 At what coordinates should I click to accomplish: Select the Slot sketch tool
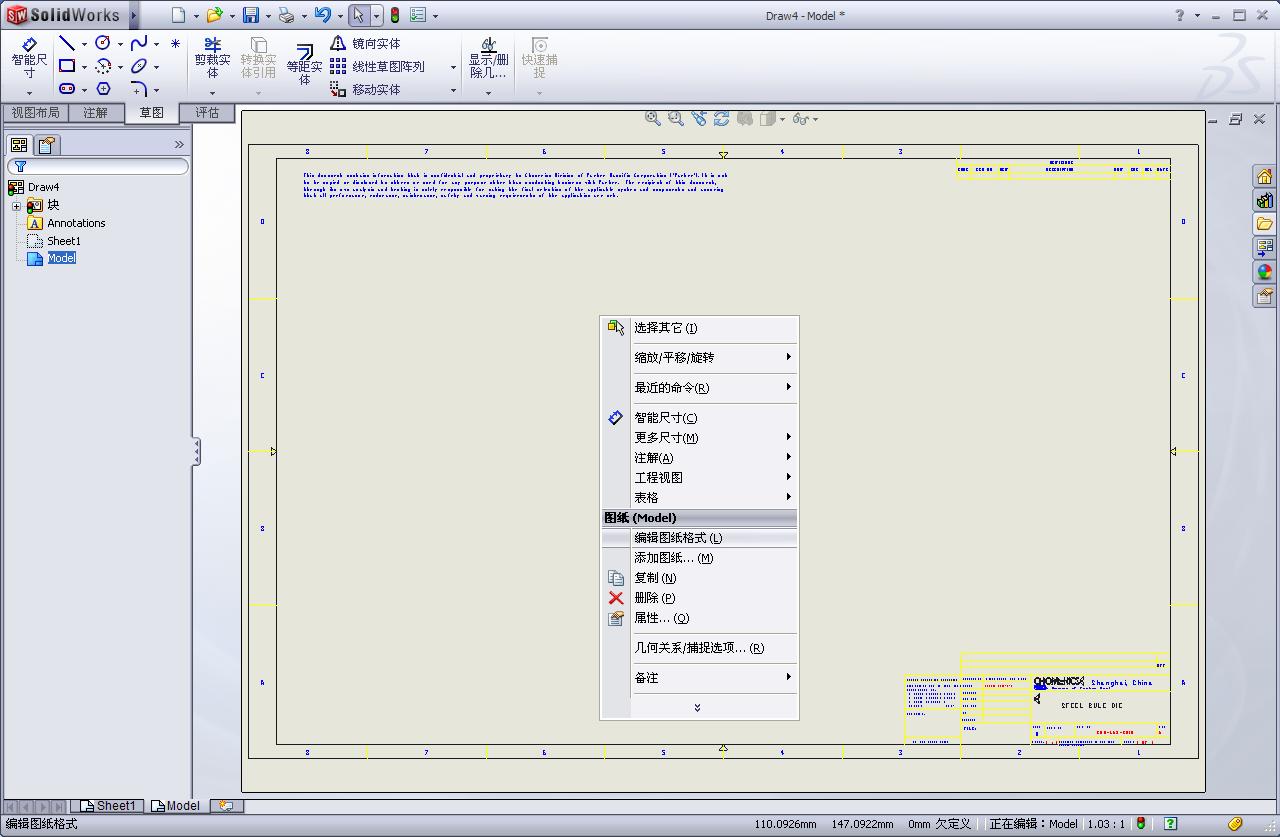[67, 89]
